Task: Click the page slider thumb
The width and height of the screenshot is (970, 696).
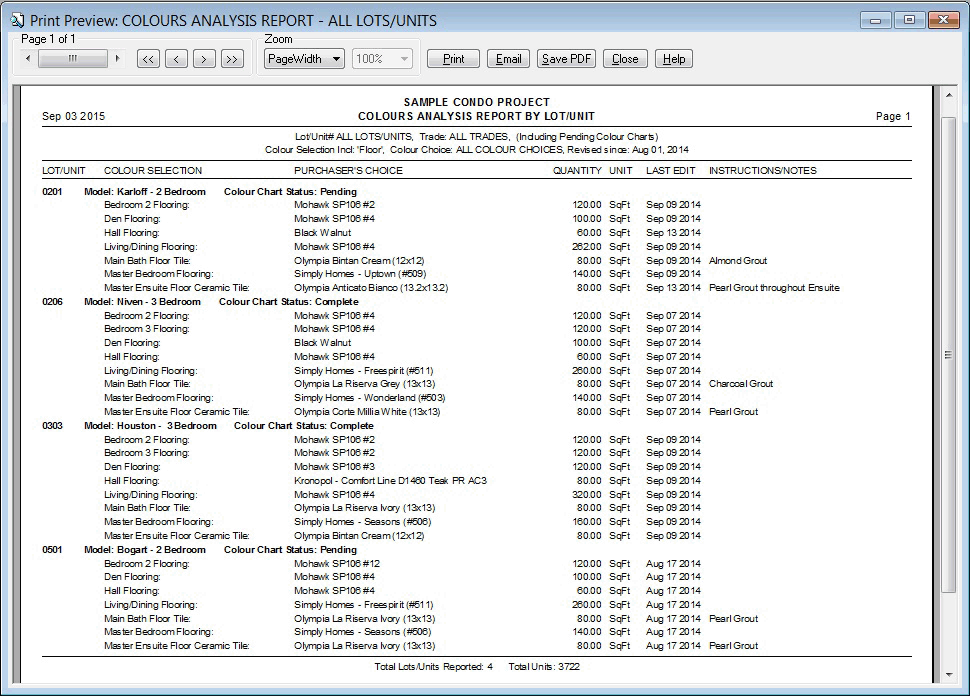Action: [72, 59]
